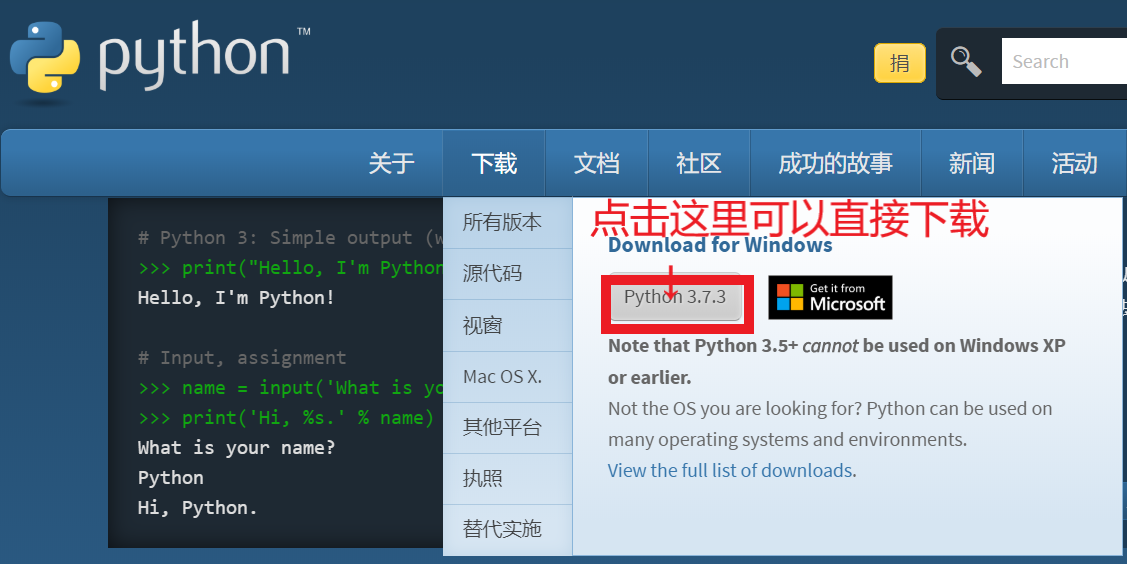The height and width of the screenshot is (564, 1127).
Task: Click the python wordmark text
Action: pyautogui.click(x=194, y=56)
